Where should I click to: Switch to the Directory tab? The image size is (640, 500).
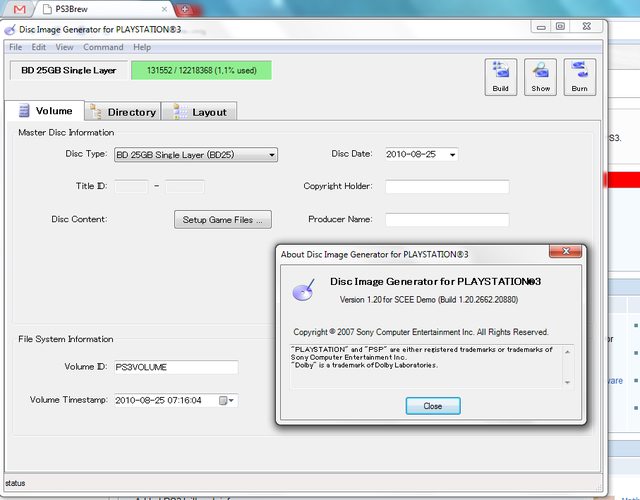122,112
